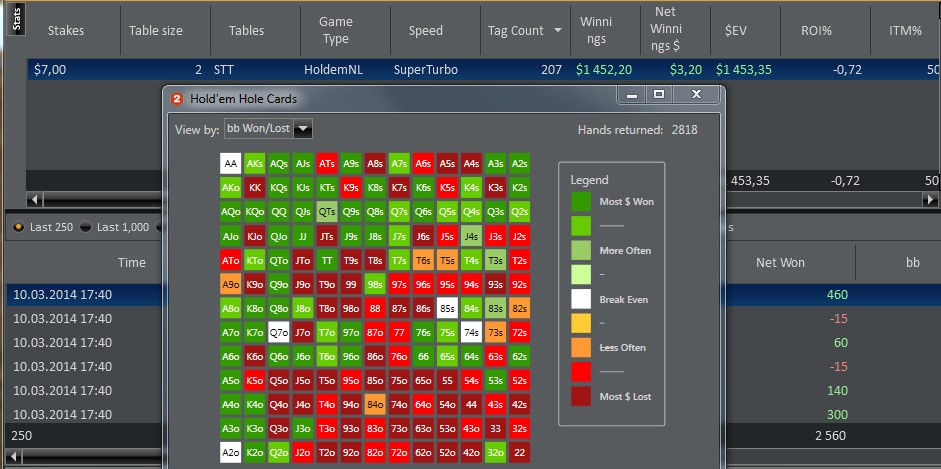Screen dimensions: 941x469
Task: Click the QTs hole card cell
Action: [x=327, y=212]
